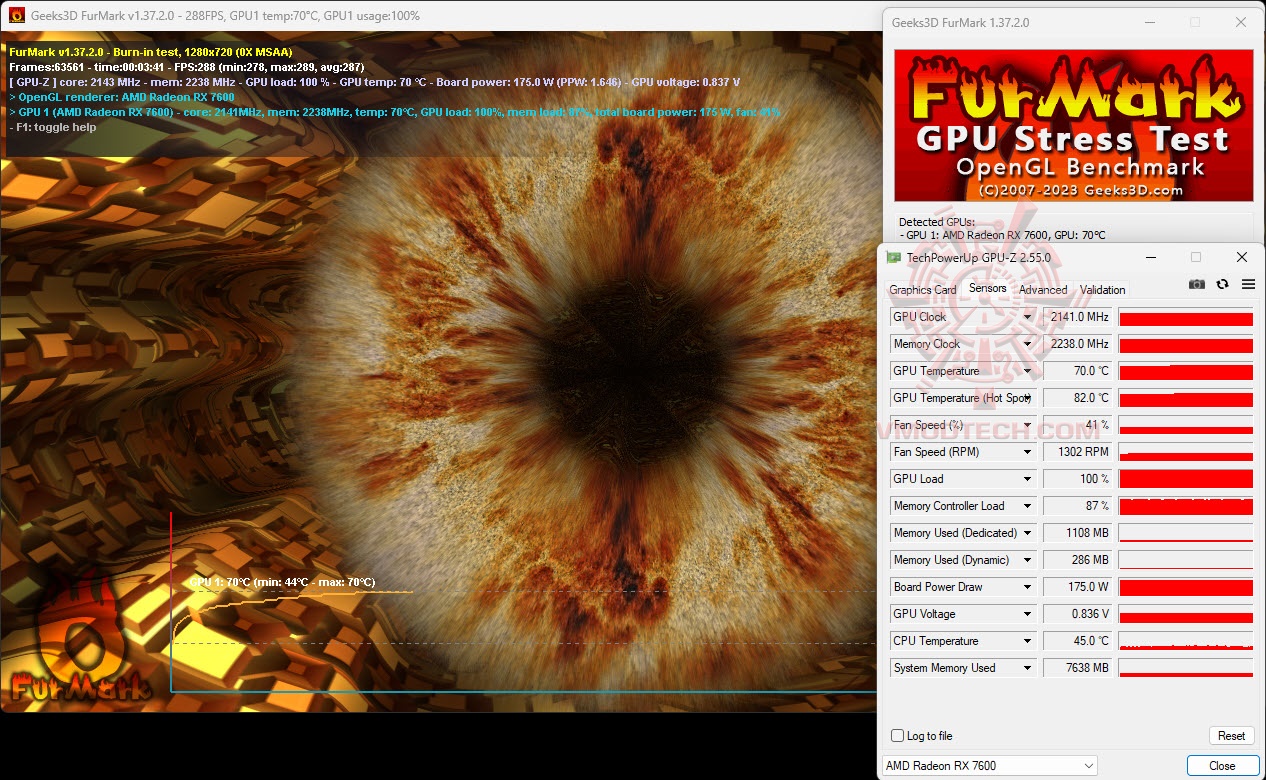This screenshot has height=780, width=1266.
Task: Expand the GPU Temperature sensor dropdown
Action: click(1027, 371)
